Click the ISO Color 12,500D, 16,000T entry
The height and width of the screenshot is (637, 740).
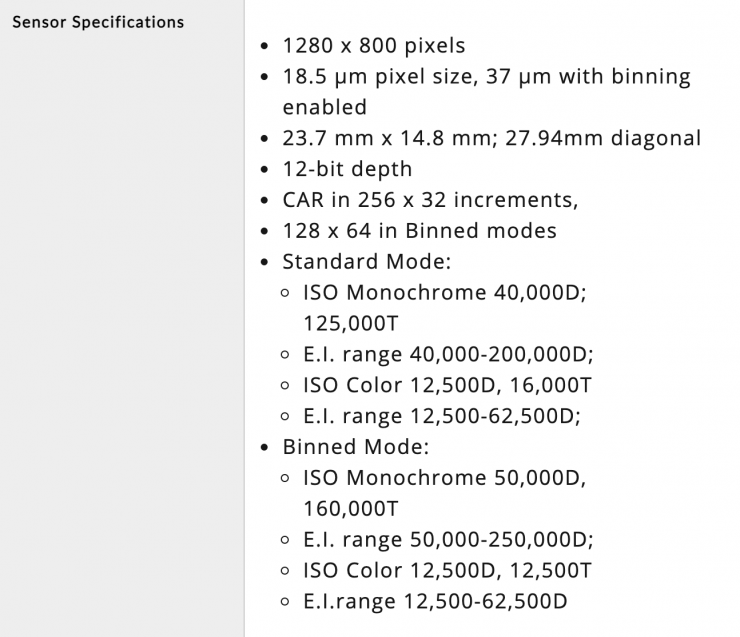(447, 385)
